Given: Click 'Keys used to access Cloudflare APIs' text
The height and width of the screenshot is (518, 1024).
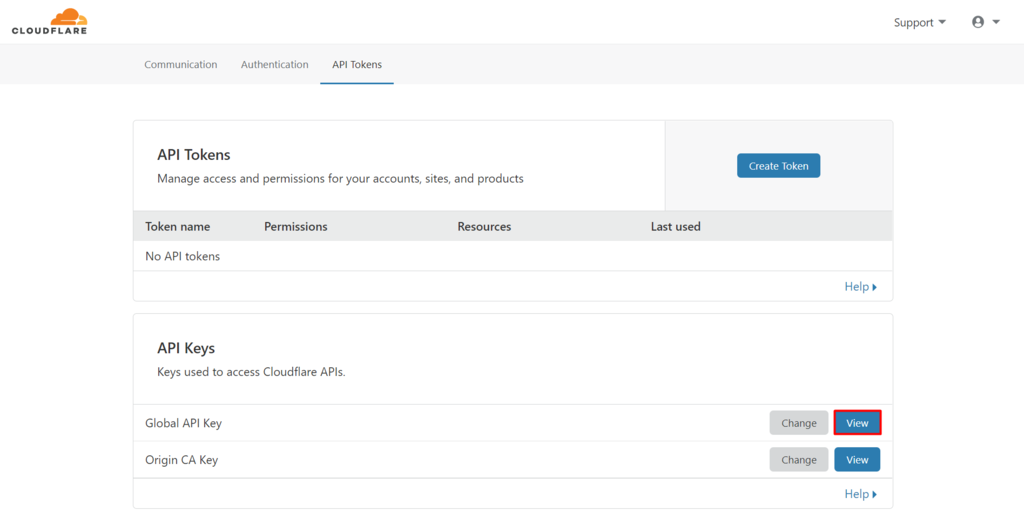Looking at the screenshot, I should pyautogui.click(x=251, y=372).
